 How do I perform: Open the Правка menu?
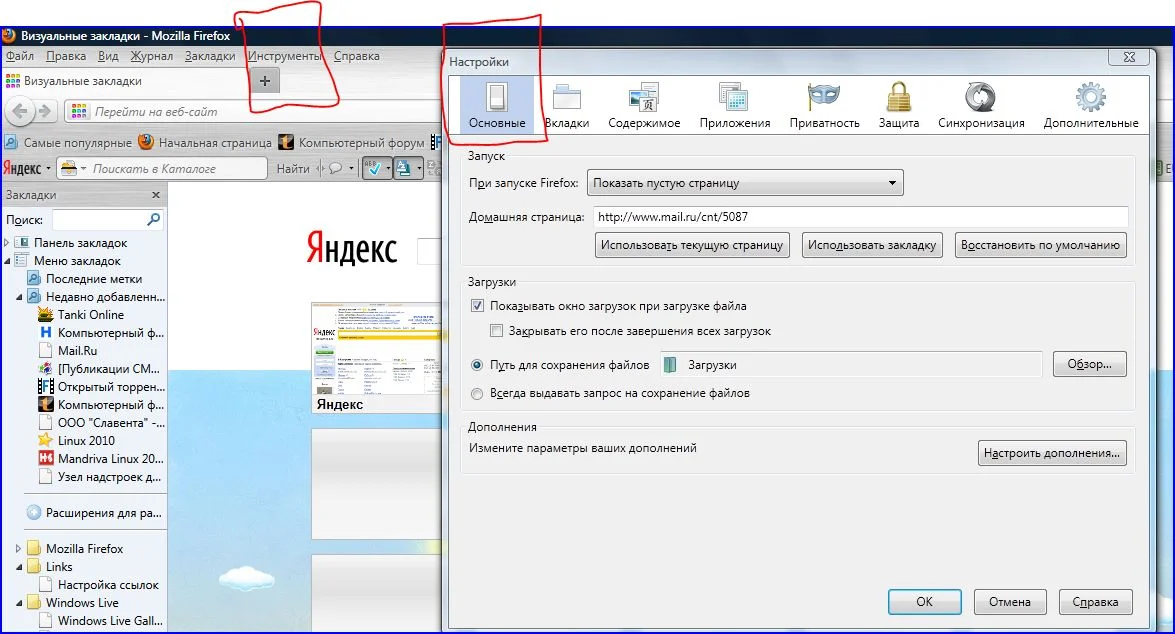tap(66, 56)
